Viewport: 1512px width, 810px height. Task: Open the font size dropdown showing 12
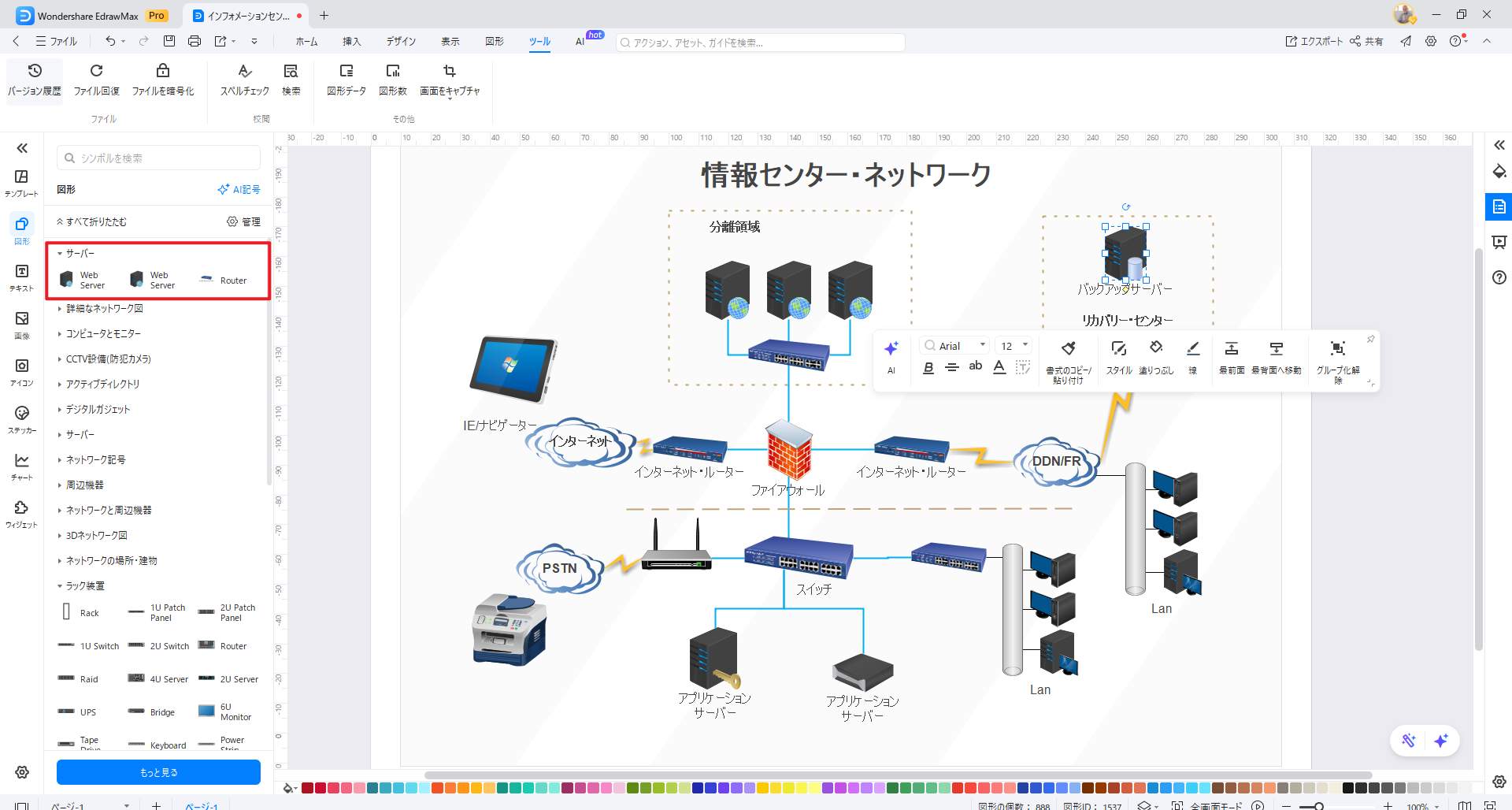(x=1012, y=345)
